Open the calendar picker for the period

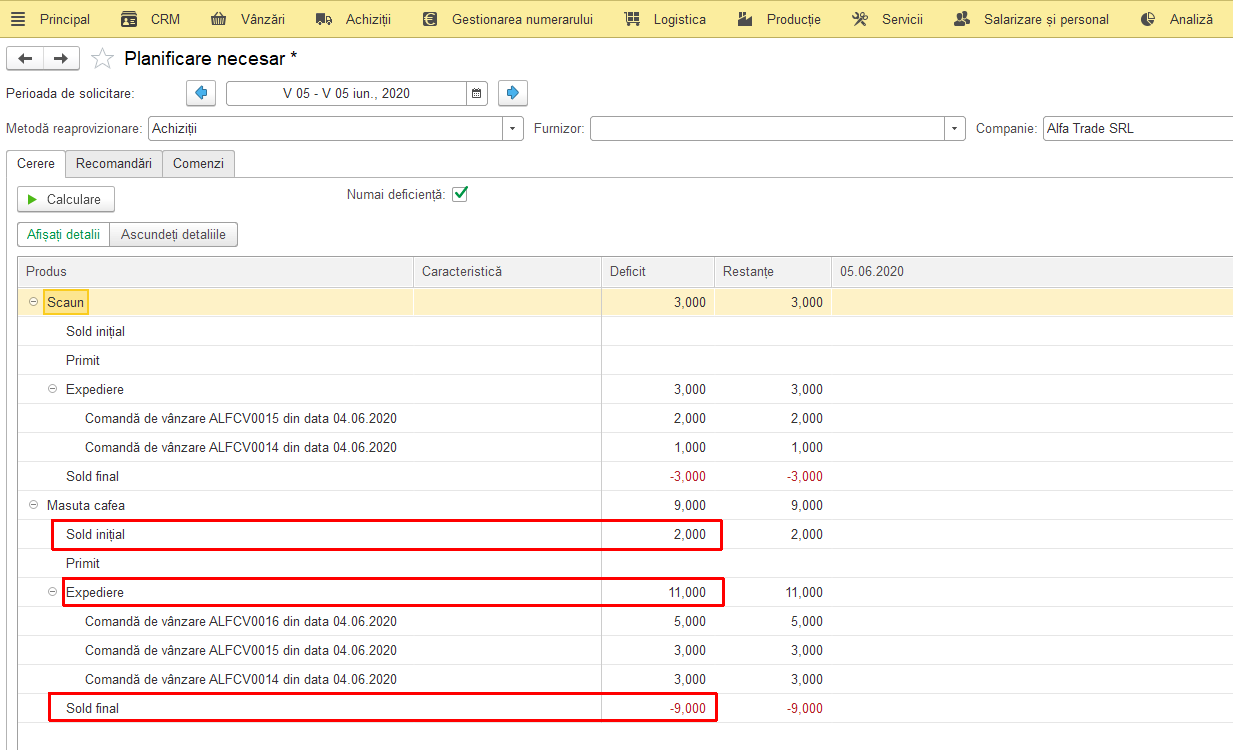click(477, 93)
